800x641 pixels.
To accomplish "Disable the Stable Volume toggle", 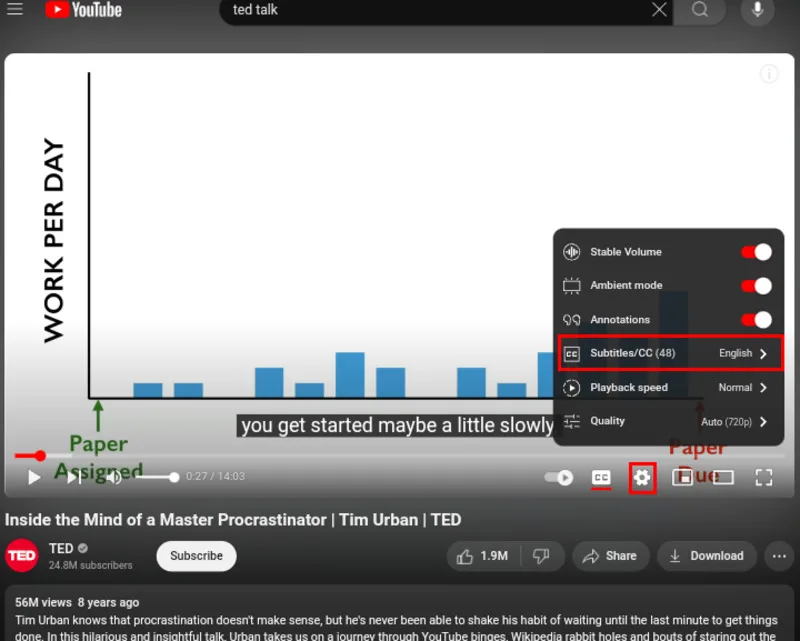I will pos(757,252).
